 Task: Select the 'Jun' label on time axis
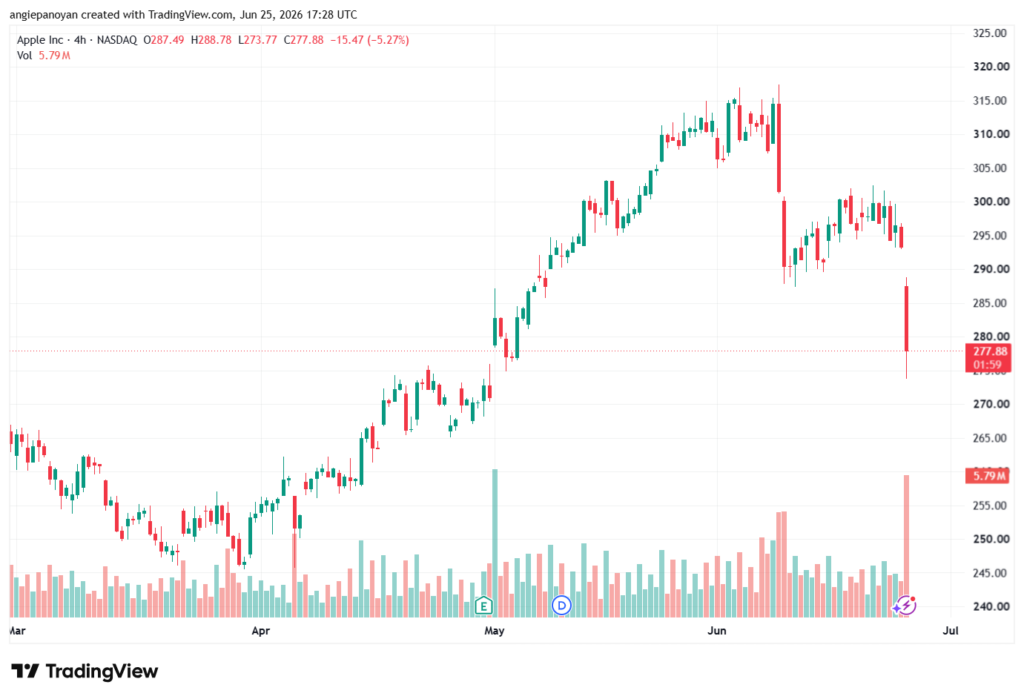pos(717,630)
